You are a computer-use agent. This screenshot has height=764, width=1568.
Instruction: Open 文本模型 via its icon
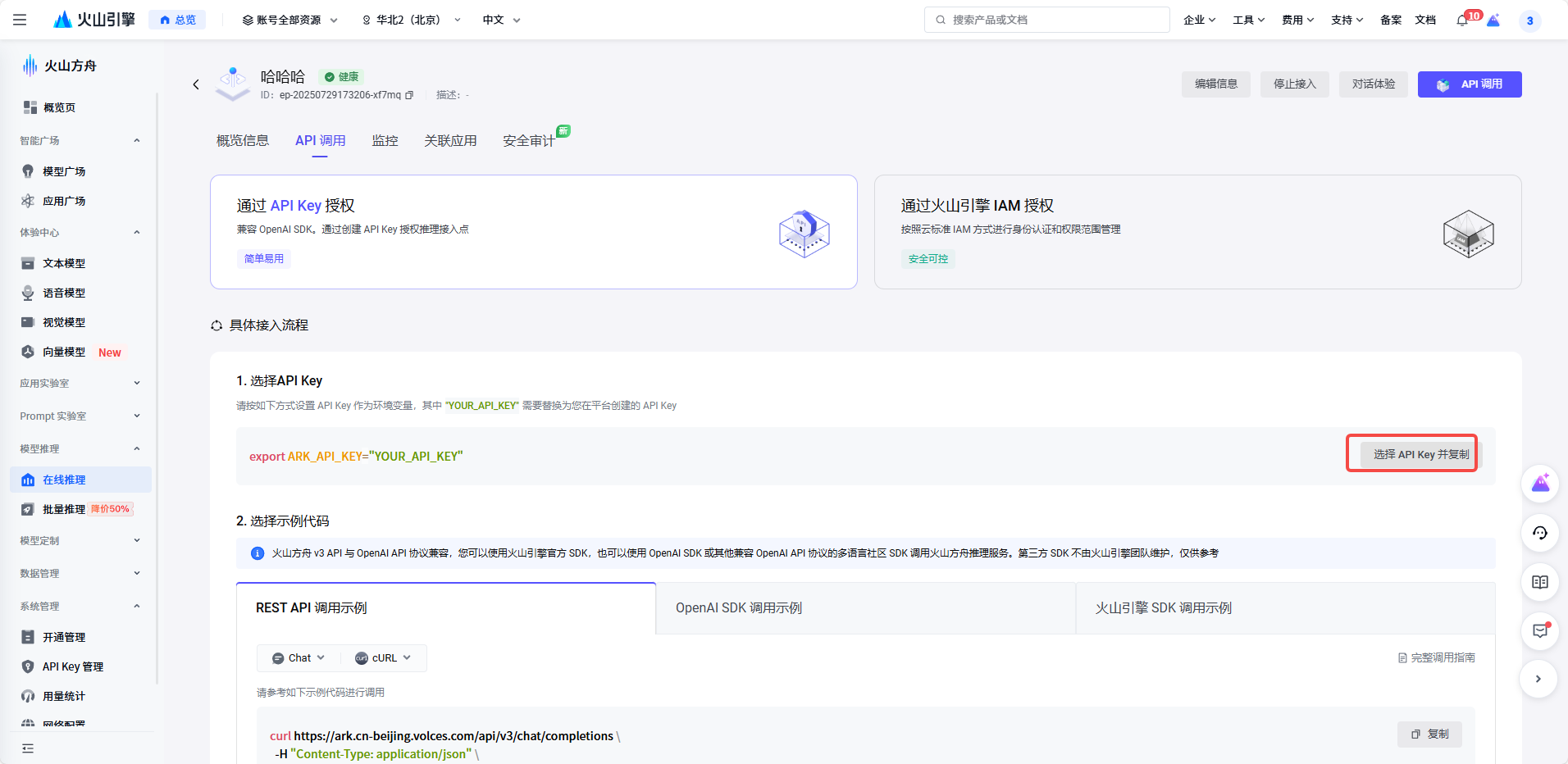28,263
